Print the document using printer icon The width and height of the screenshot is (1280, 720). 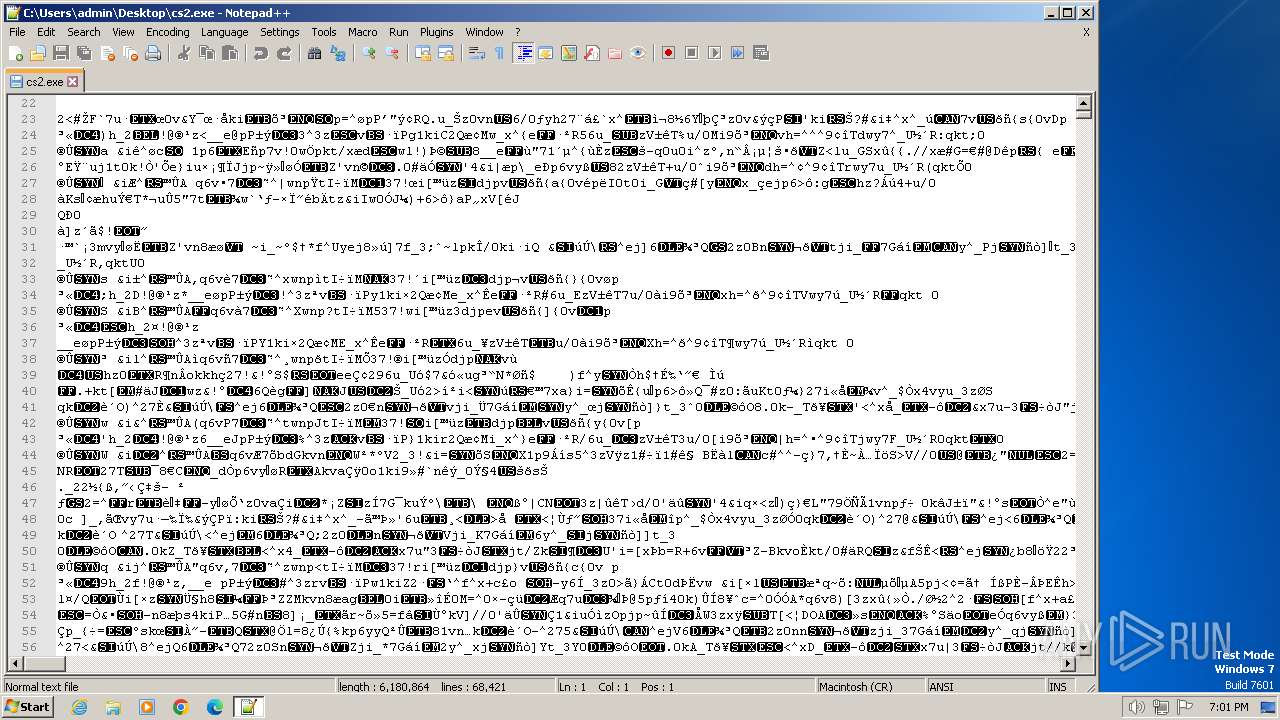coord(153,53)
